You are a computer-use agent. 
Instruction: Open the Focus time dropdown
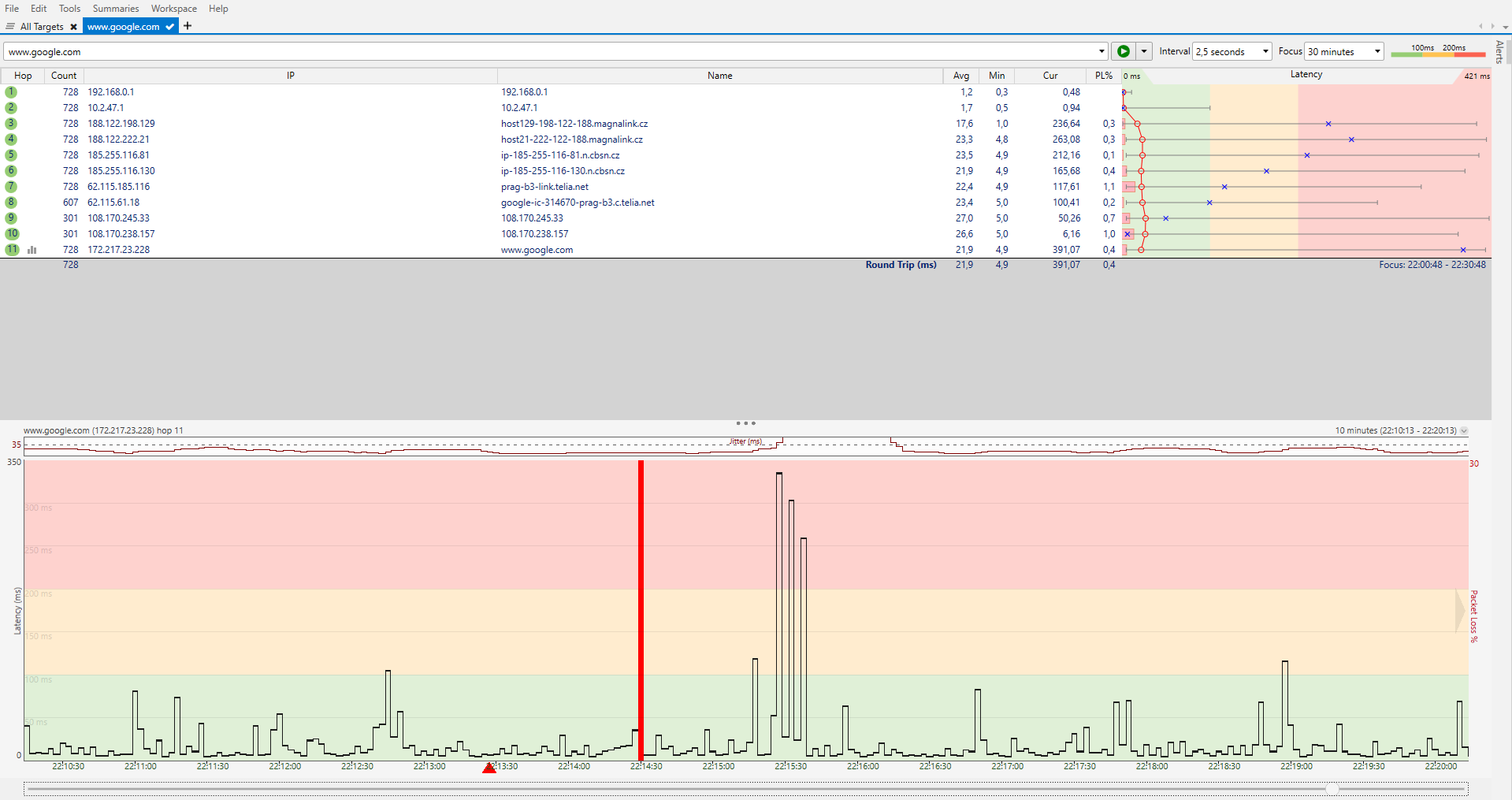tap(1343, 51)
